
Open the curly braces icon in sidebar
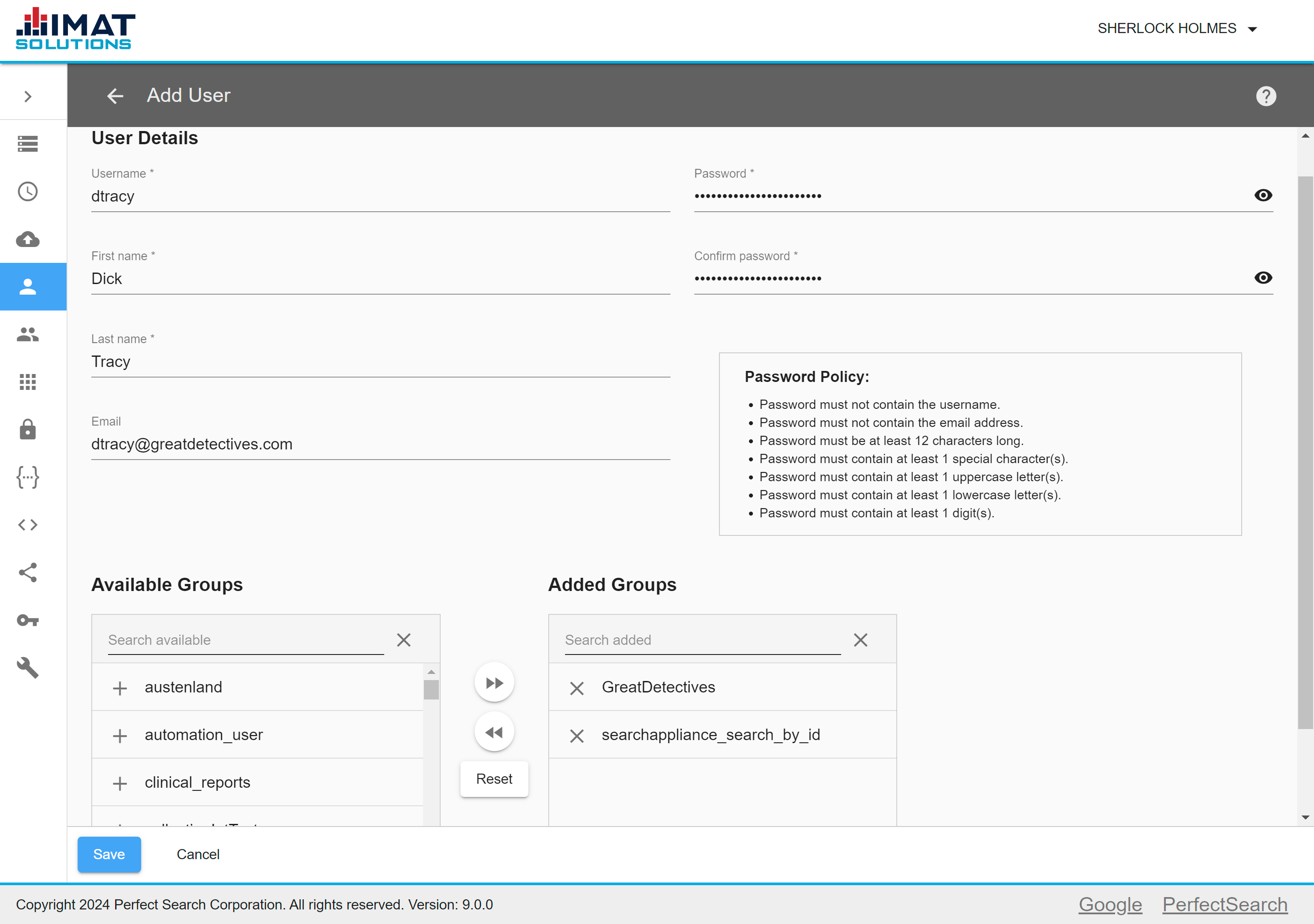[27, 477]
